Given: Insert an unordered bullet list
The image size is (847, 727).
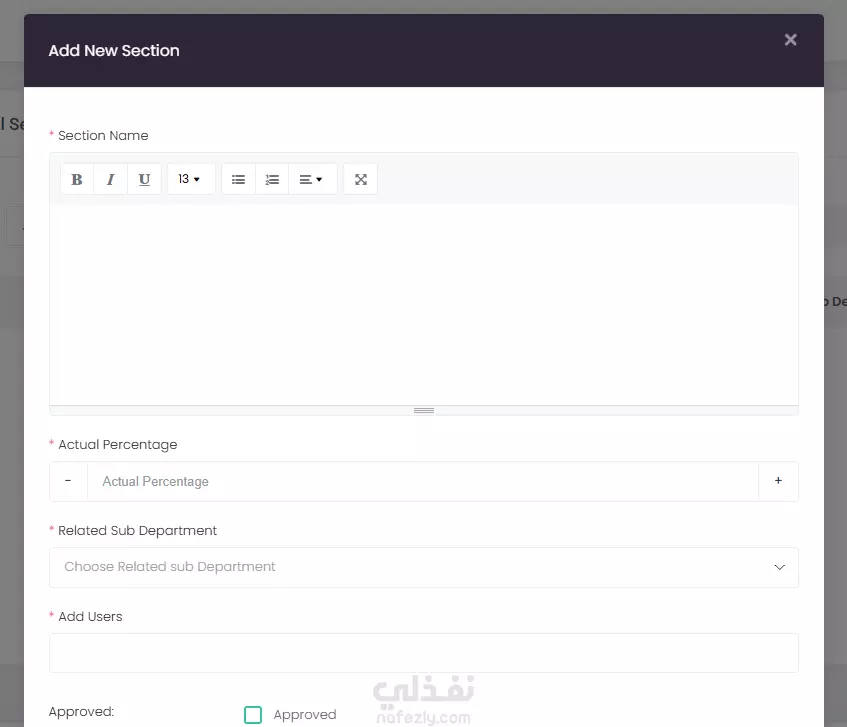Looking at the screenshot, I should (238, 179).
